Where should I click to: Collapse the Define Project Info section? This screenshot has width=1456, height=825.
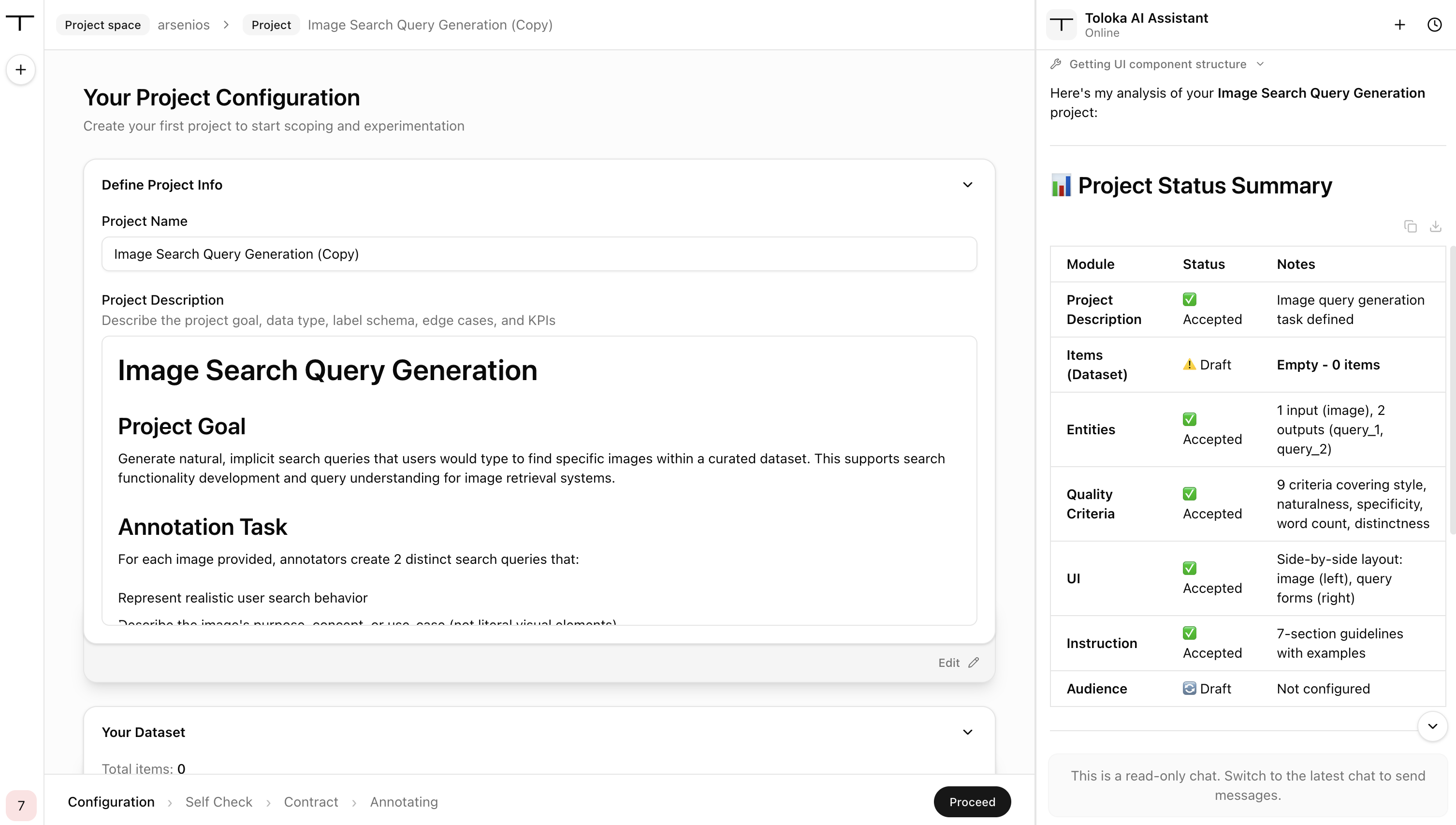coord(967,185)
